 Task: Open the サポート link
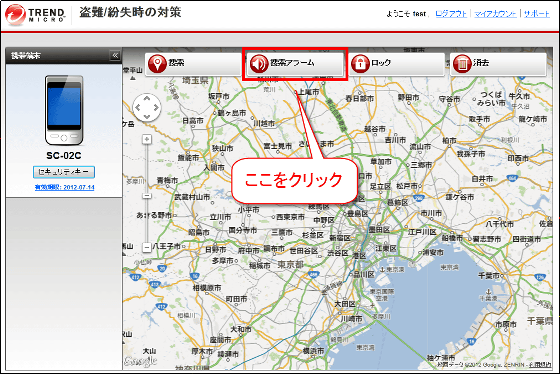coord(536,14)
